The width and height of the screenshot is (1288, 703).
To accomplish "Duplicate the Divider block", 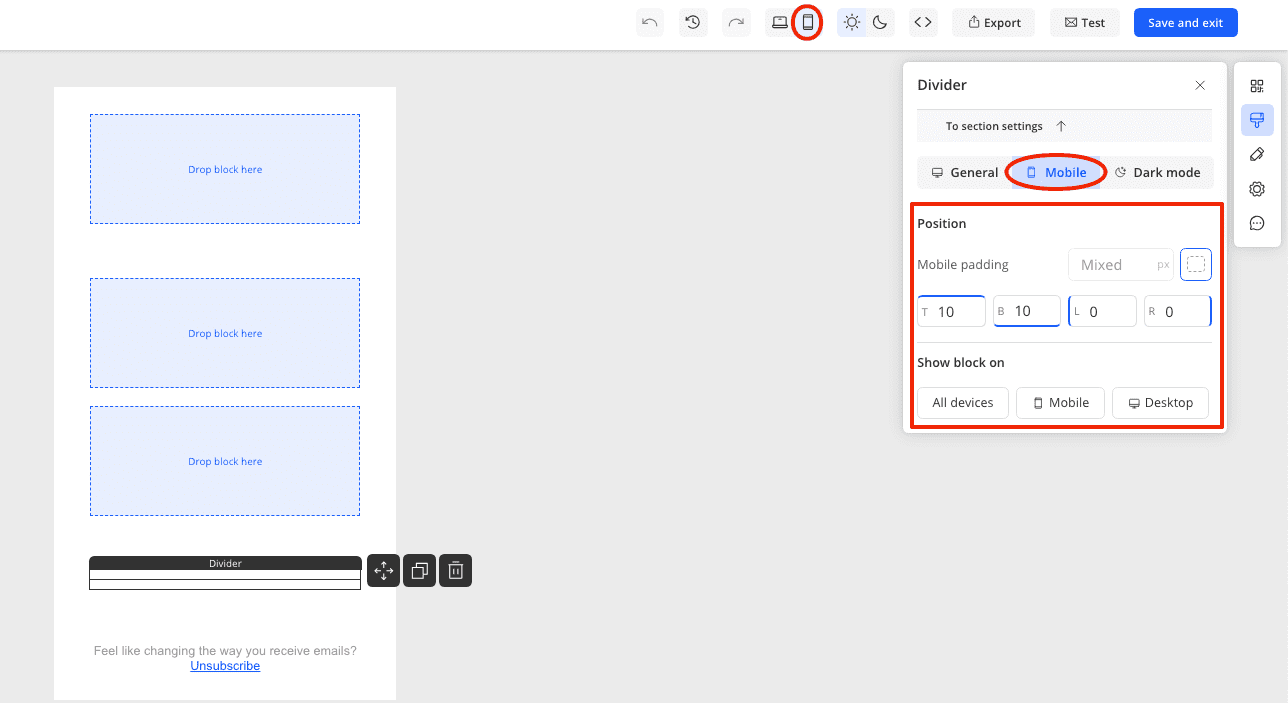I will coord(419,570).
